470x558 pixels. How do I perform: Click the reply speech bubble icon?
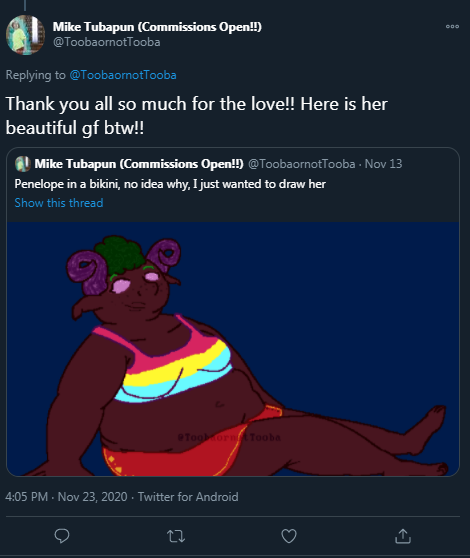[62, 536]
